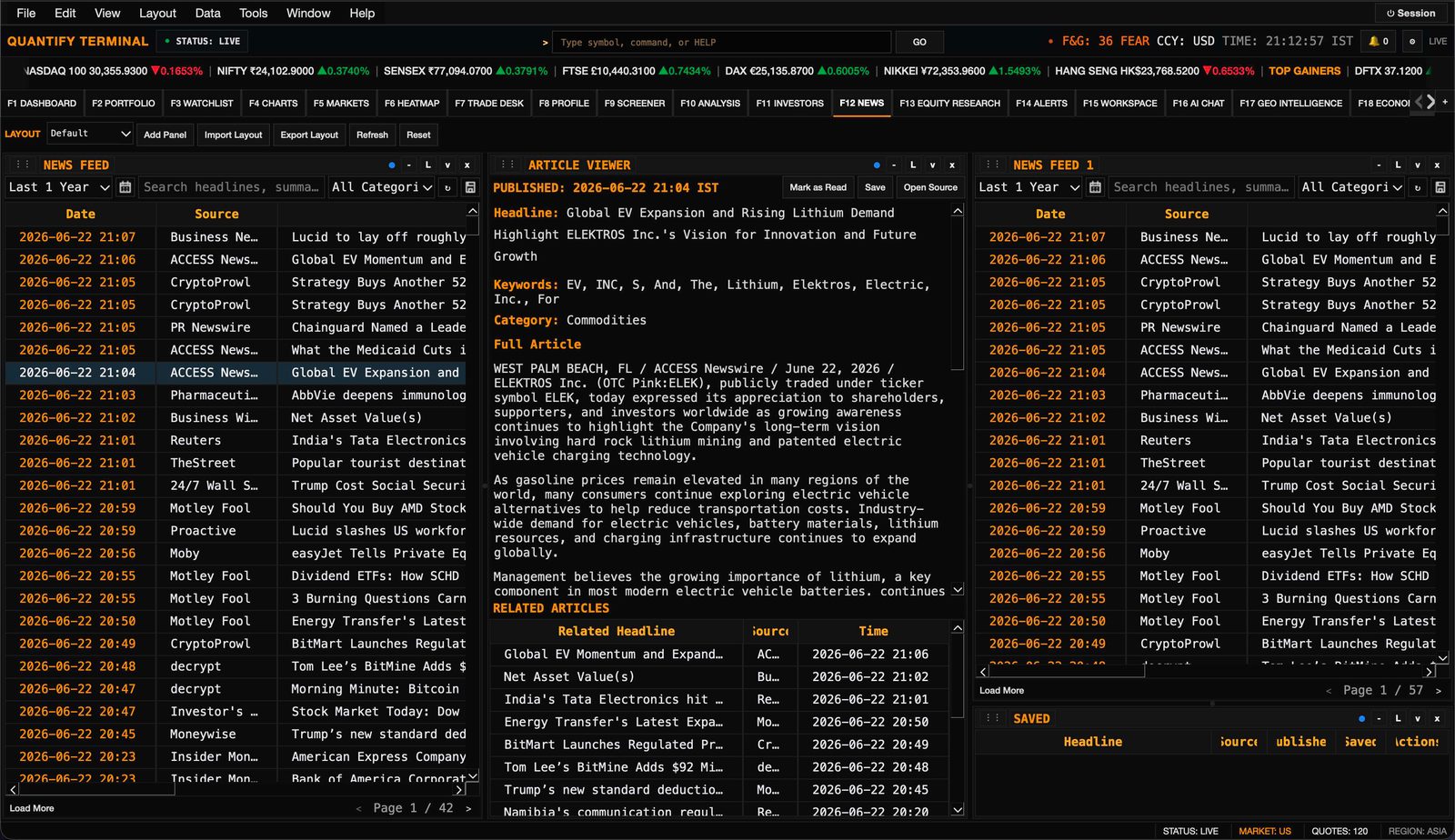Open calendar date picker in News Feed 1 panel

(x=1096, y=187)
